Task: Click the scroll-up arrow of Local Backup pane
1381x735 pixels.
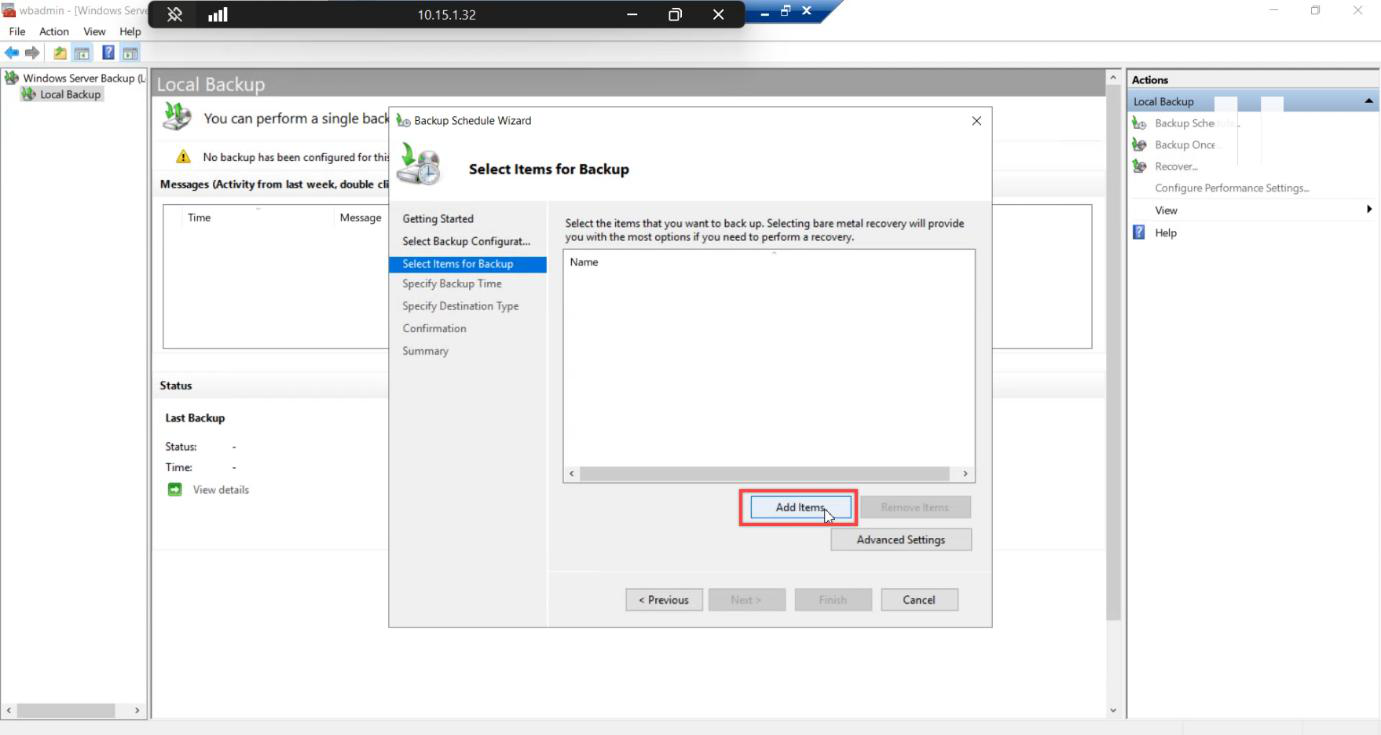Action: (x=1113, y=77)
